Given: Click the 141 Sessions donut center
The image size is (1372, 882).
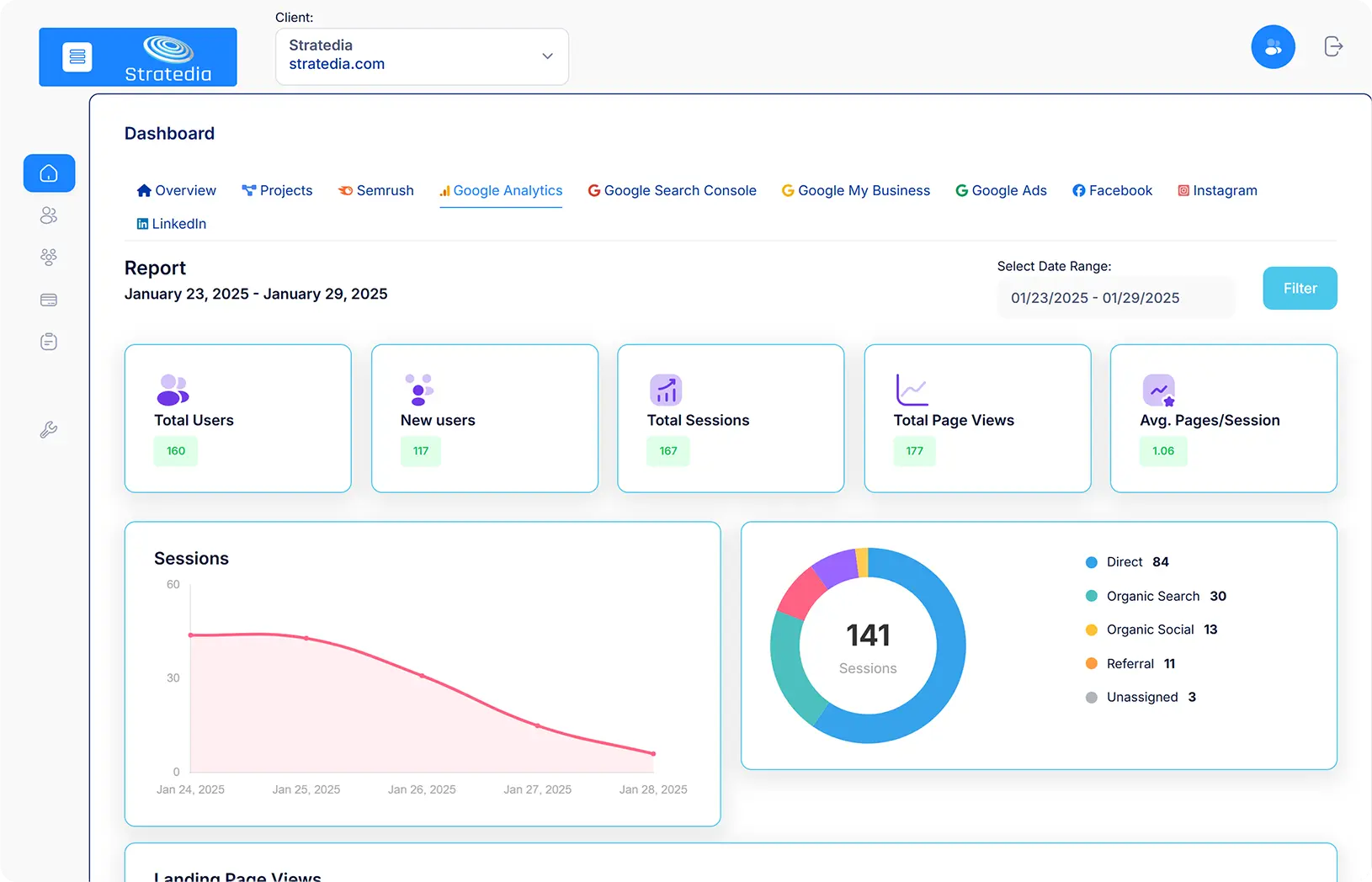Looking at the screenshot, I should [868, 646].
